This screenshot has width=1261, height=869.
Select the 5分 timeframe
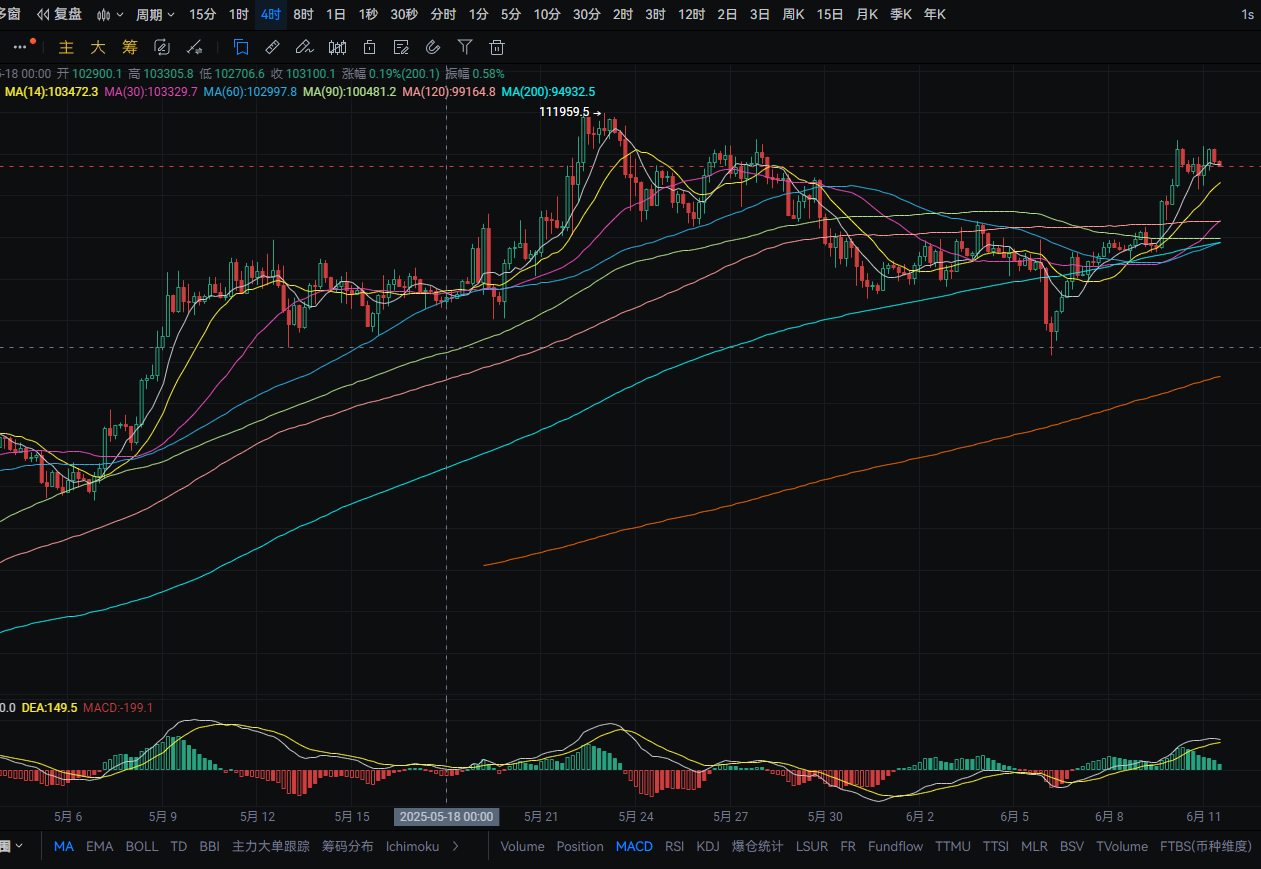(x=511, y=14)
